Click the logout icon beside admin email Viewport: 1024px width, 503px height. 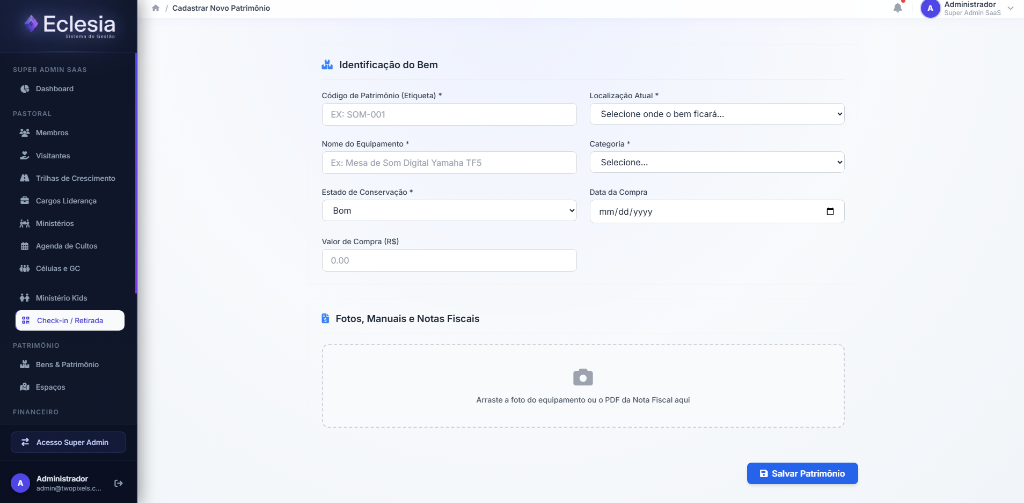pyautogui.click(x=118, y=483)
